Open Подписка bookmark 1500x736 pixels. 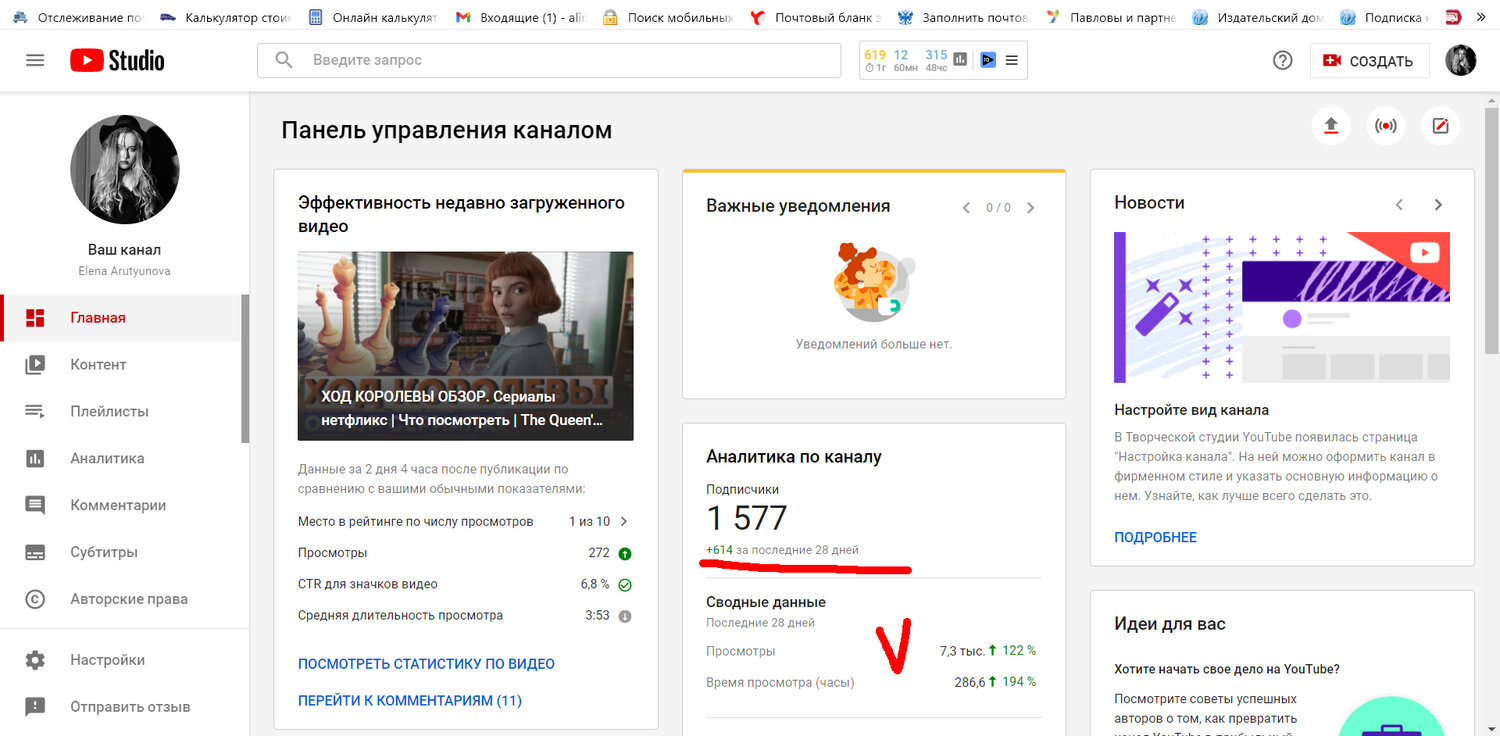[x=1386, y=17]
